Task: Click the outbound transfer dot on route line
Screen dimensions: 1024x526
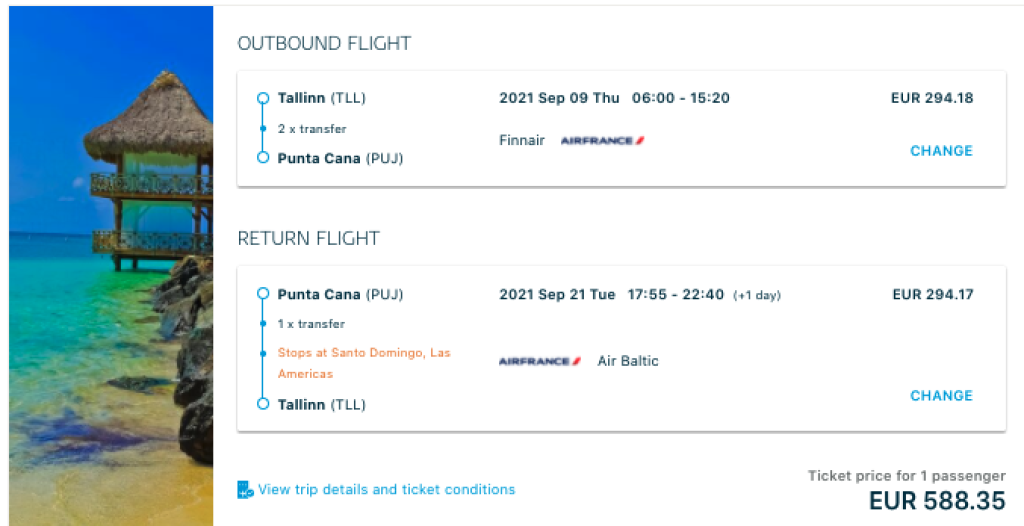Action: pyautogui.click(x=263, y=129)
